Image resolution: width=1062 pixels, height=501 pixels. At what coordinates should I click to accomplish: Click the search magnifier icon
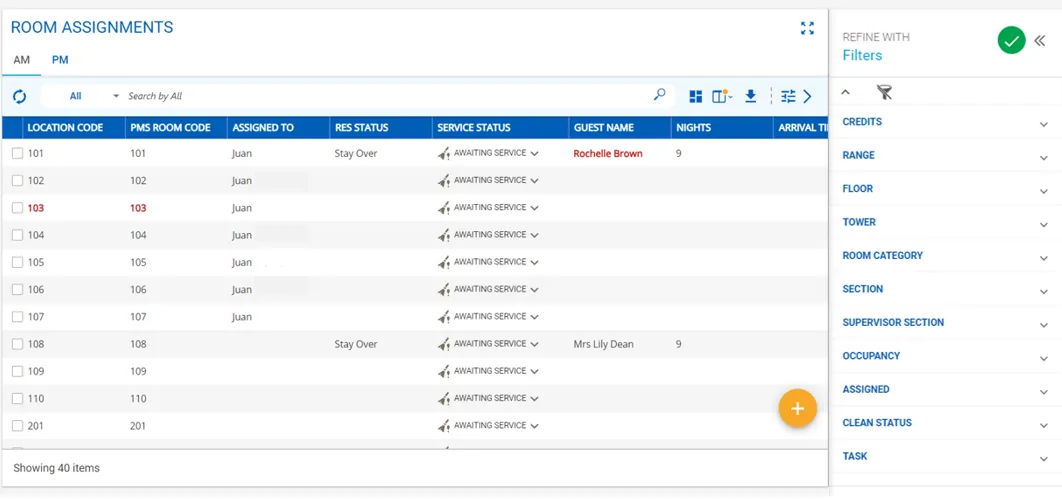659,95
